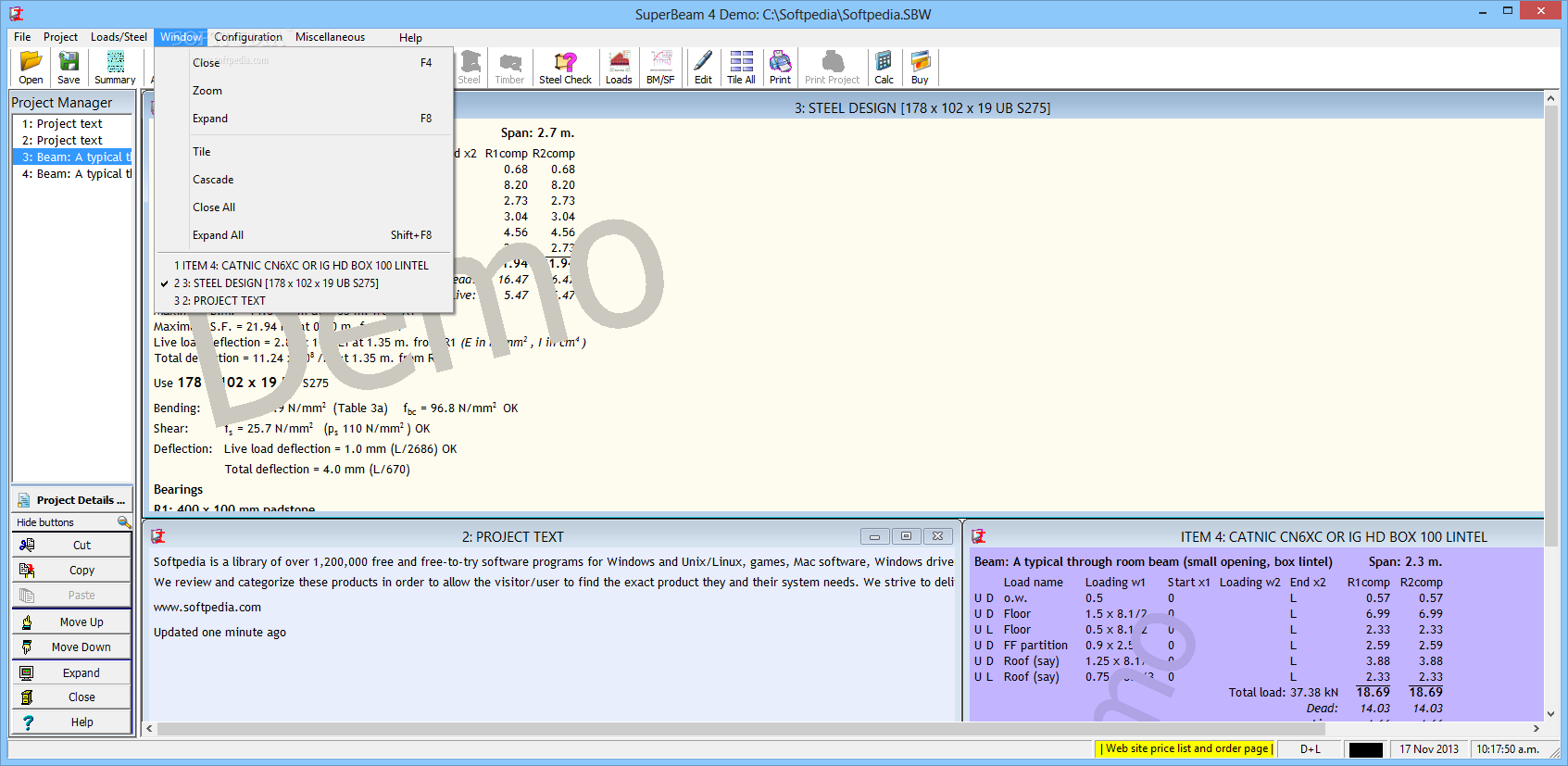
Task: Run the Steel Check tool
Action: [x=565, y=68]
